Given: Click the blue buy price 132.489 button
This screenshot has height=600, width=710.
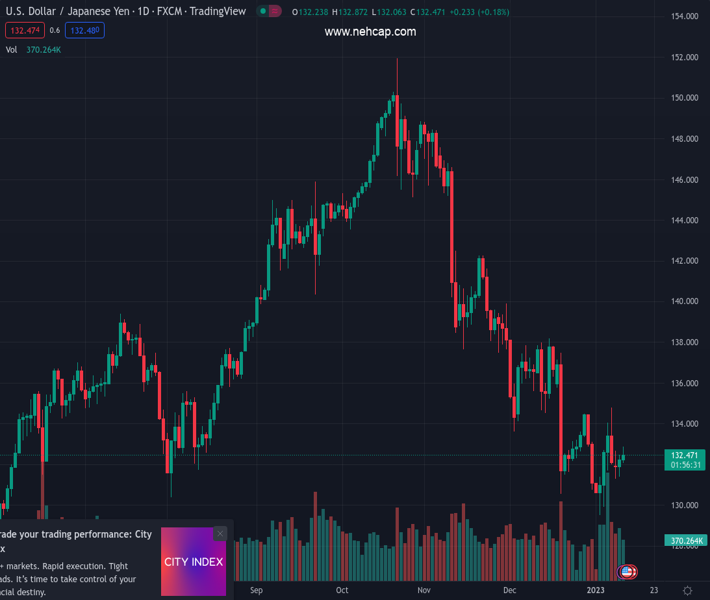Looking at the screenshot, I should [x=85, y=31].
